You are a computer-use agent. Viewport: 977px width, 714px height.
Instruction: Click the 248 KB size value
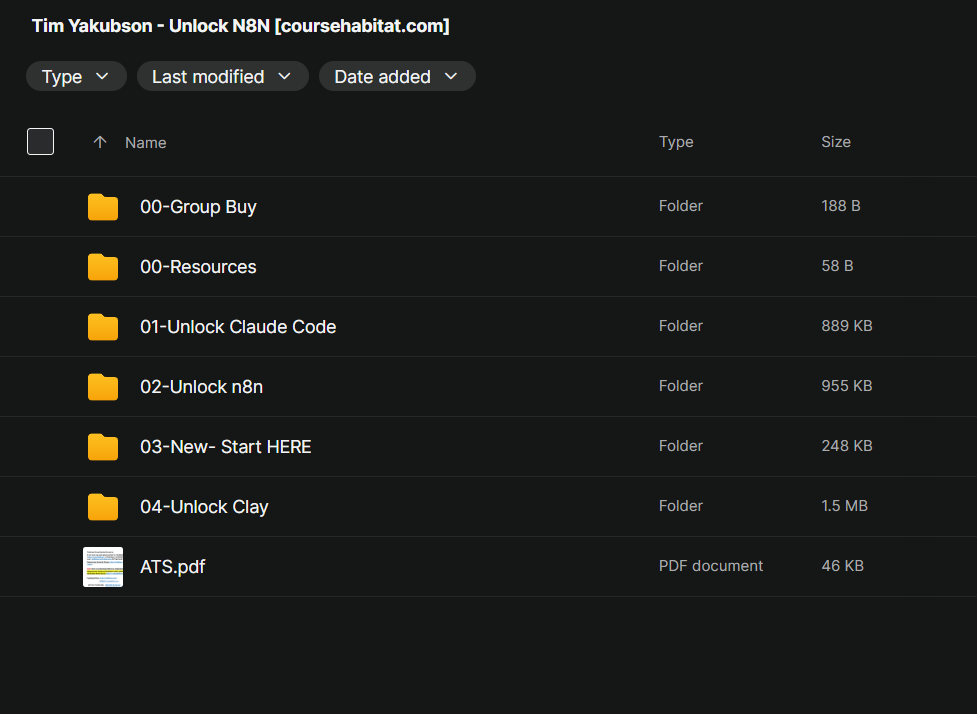click(x=847, y=446)
